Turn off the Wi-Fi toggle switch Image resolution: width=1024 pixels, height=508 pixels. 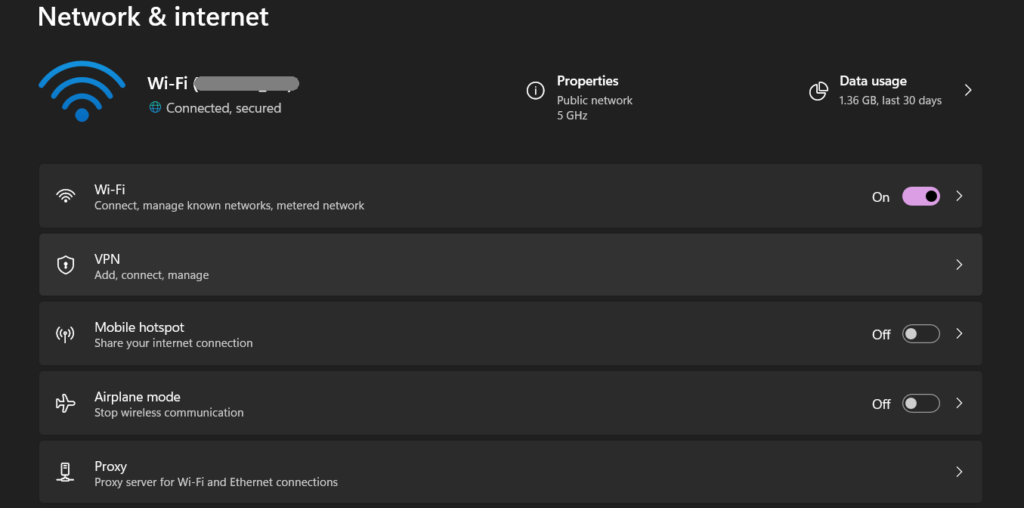(921, 196)
